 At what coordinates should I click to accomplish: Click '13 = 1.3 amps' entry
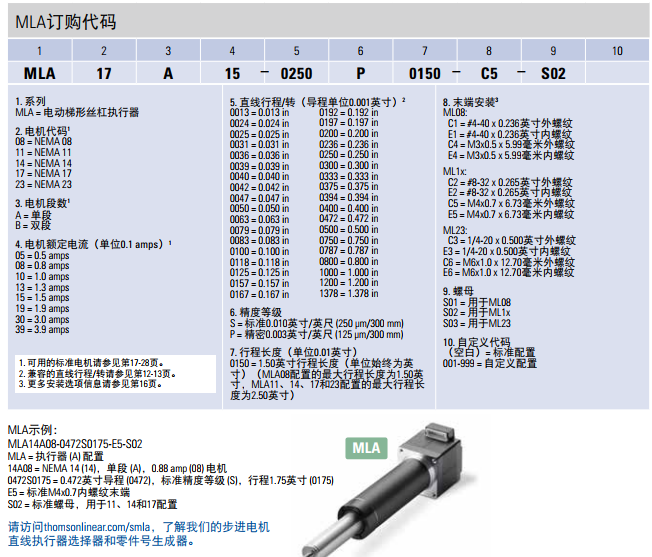point(42,287)
